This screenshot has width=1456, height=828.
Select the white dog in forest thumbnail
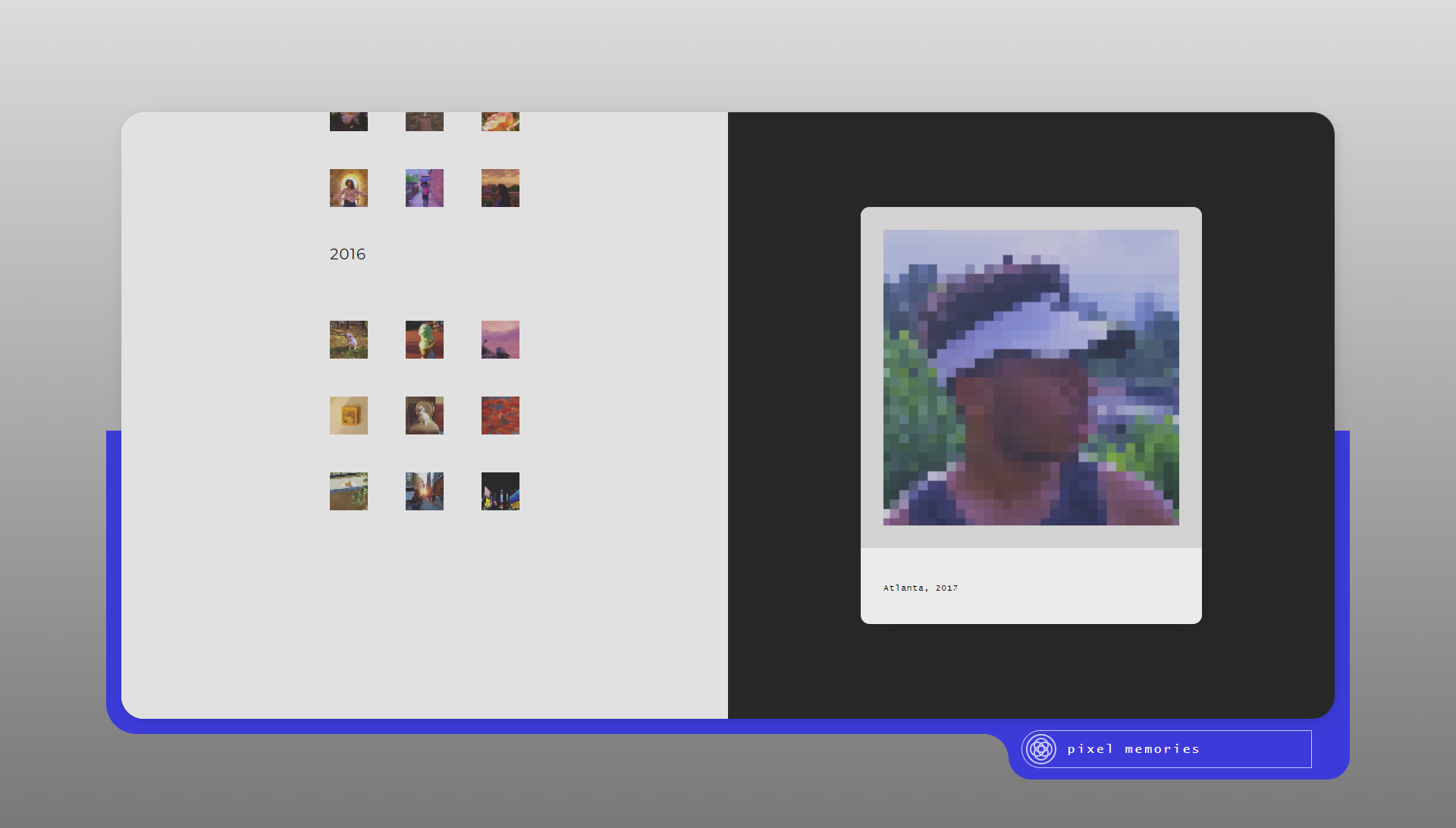(x=349, y=340)
